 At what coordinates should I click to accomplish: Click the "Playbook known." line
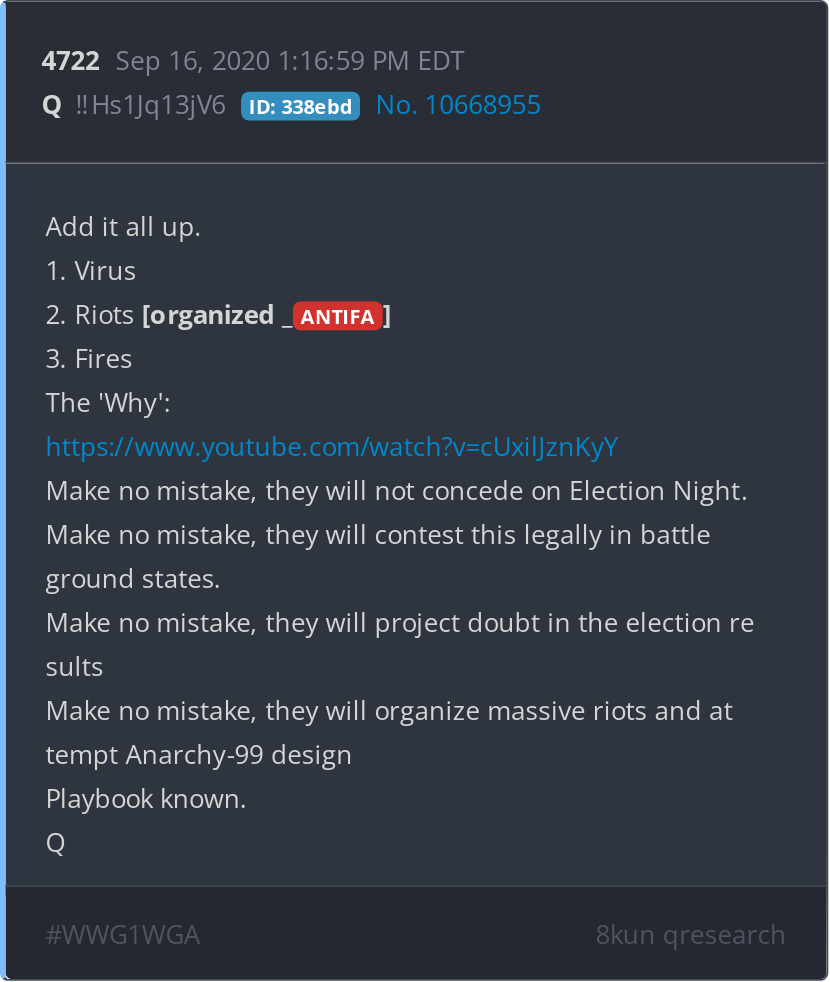(146, 799)
